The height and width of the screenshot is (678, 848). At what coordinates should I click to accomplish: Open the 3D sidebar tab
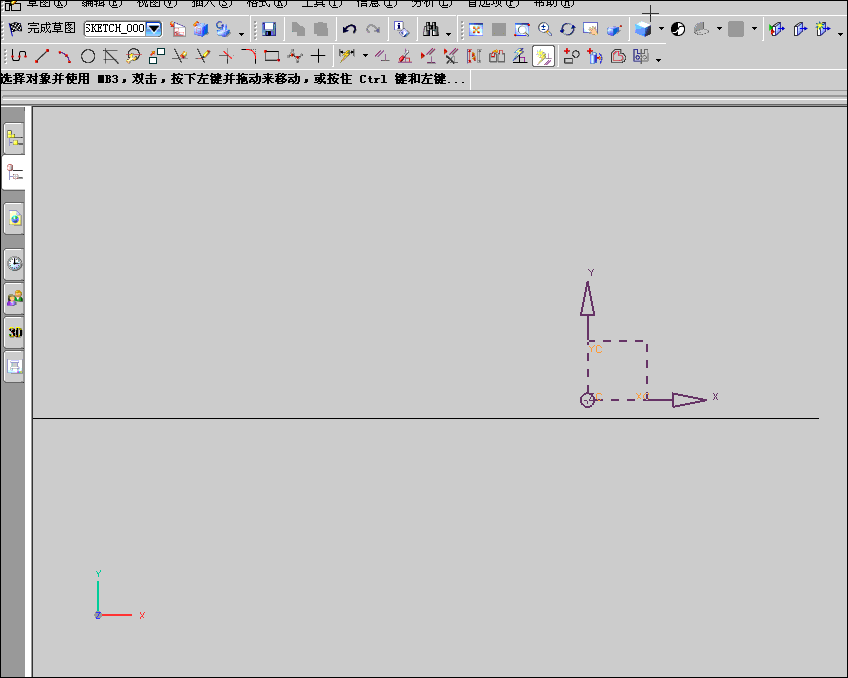pyautogui.click(x=15, y=332)
